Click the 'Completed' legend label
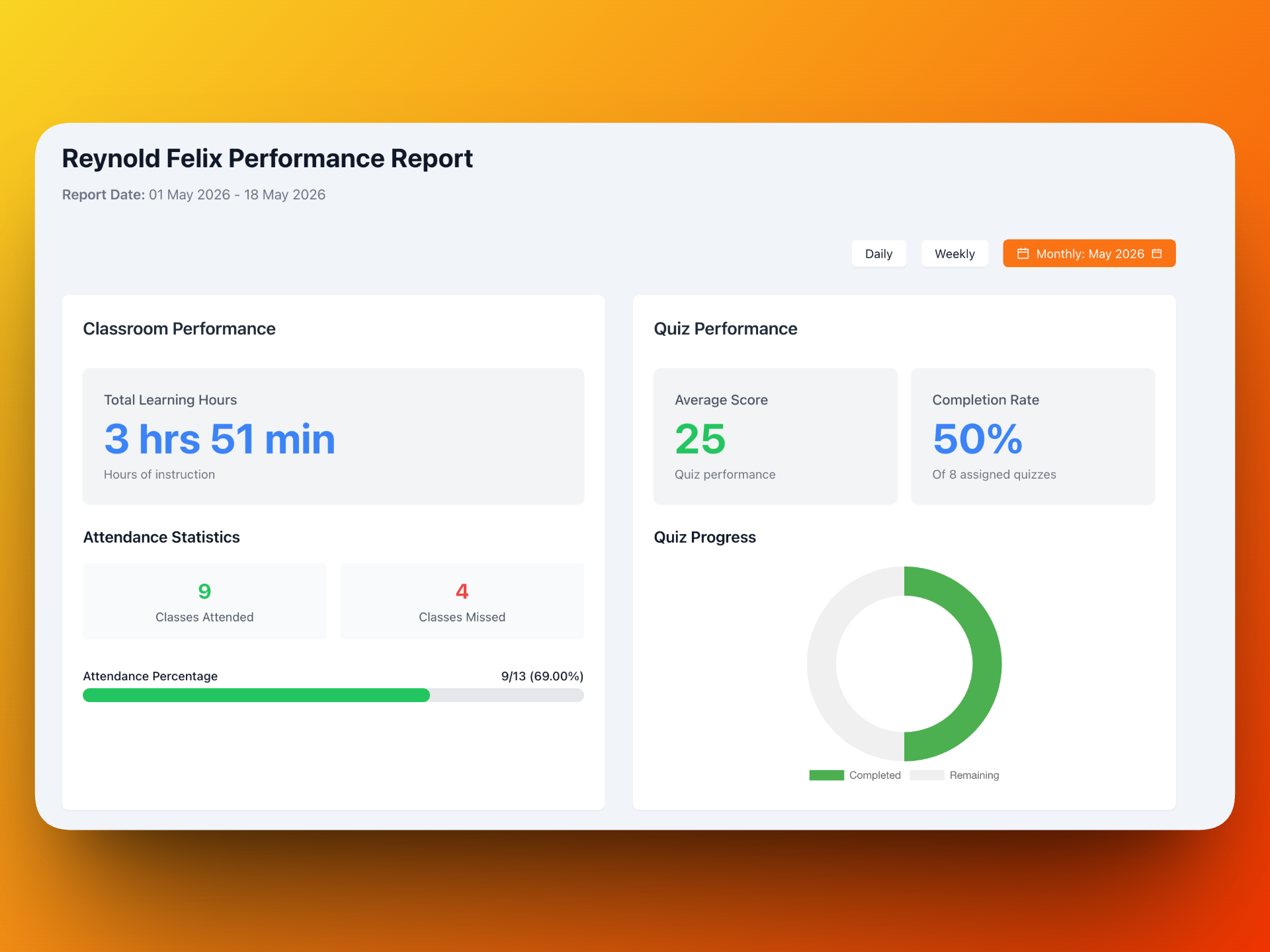1270x952 pixels. click(874, 775)
